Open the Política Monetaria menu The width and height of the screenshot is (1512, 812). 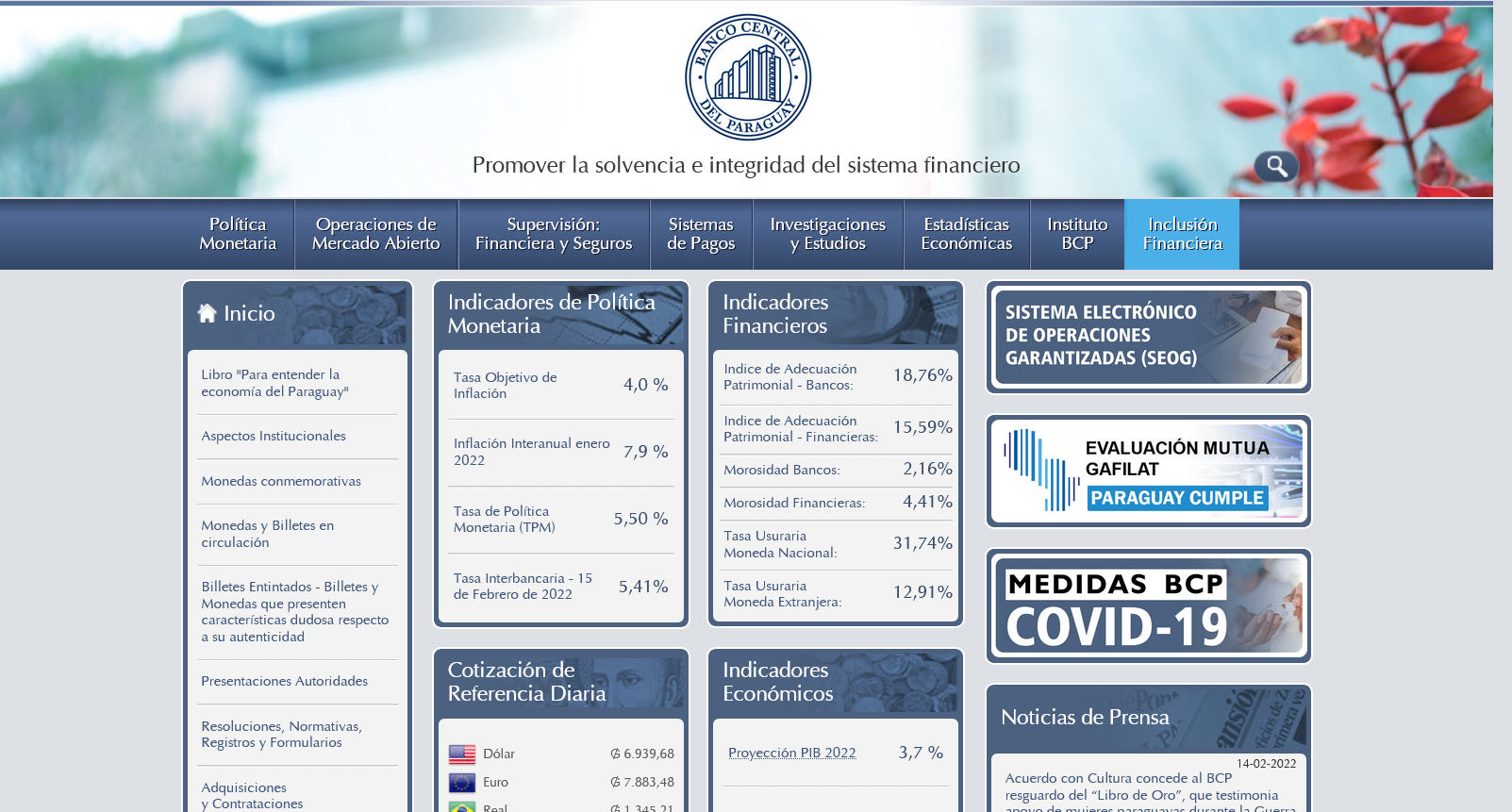(238, 234)
